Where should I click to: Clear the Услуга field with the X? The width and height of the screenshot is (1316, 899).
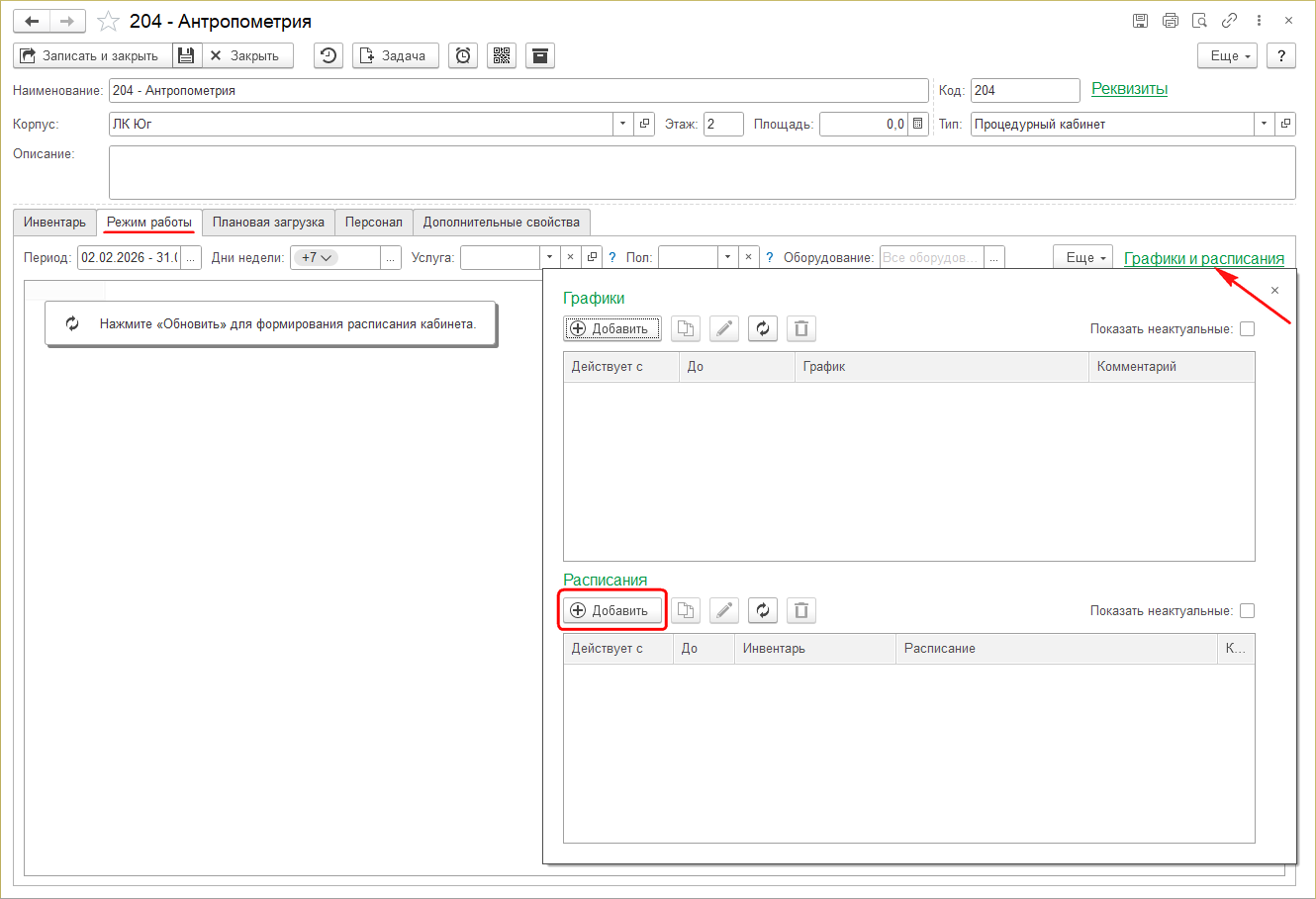tap(570, 257)
